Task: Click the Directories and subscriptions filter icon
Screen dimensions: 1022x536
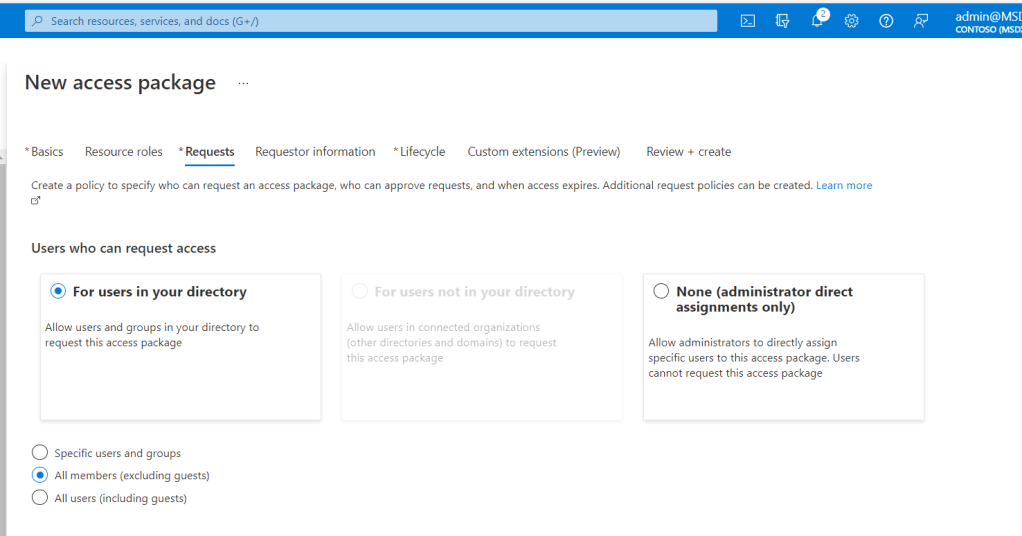Action: (x=782, y=21)
